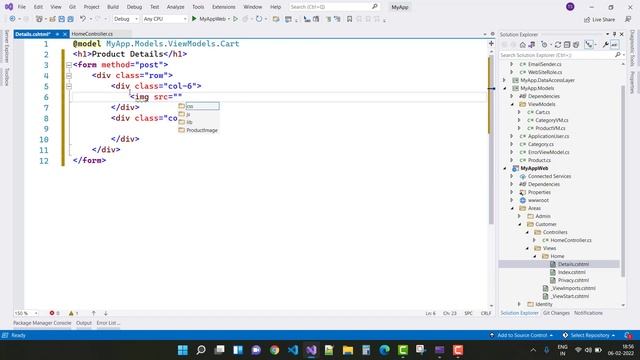Viewport: 640px width, 360px height.
Task: Collapse the MyAppWeb project node
Action: point(505,168)
